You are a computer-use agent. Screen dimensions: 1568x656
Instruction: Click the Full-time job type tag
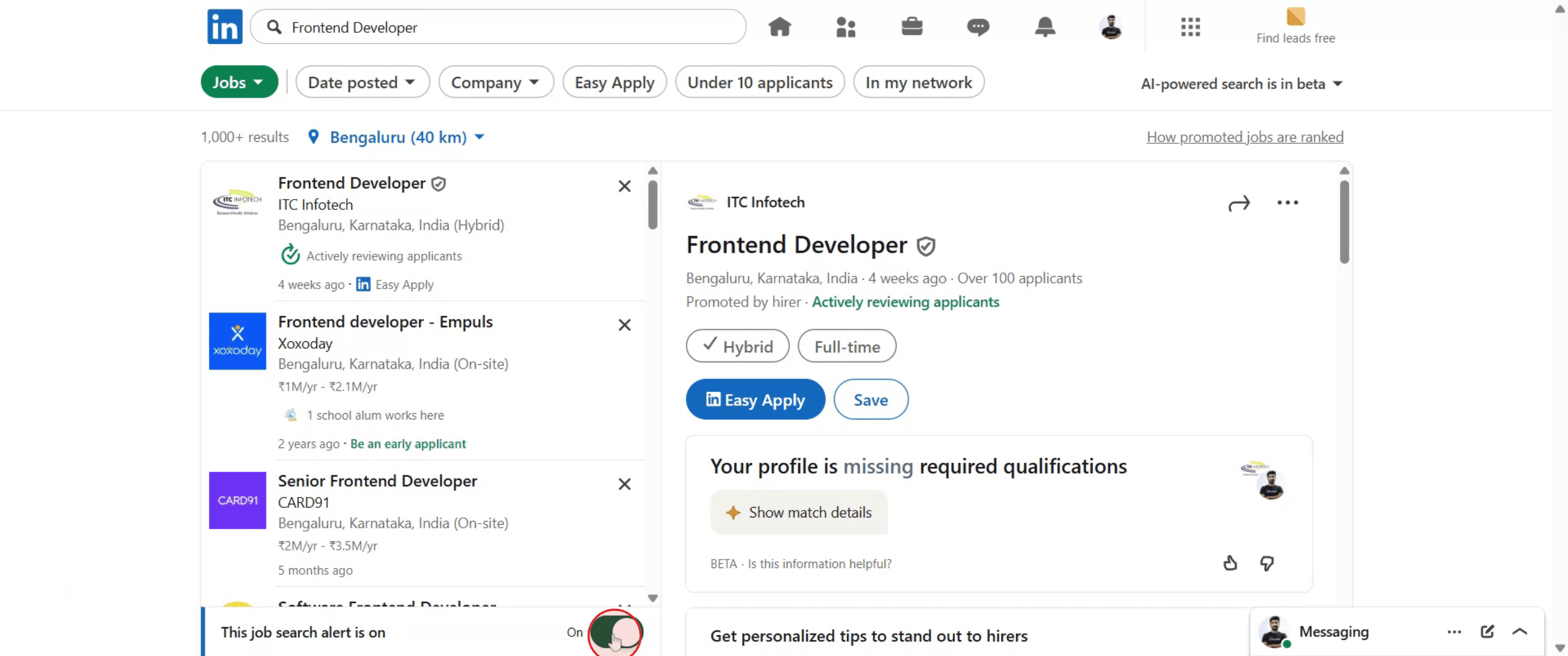[x=847, y=346]
